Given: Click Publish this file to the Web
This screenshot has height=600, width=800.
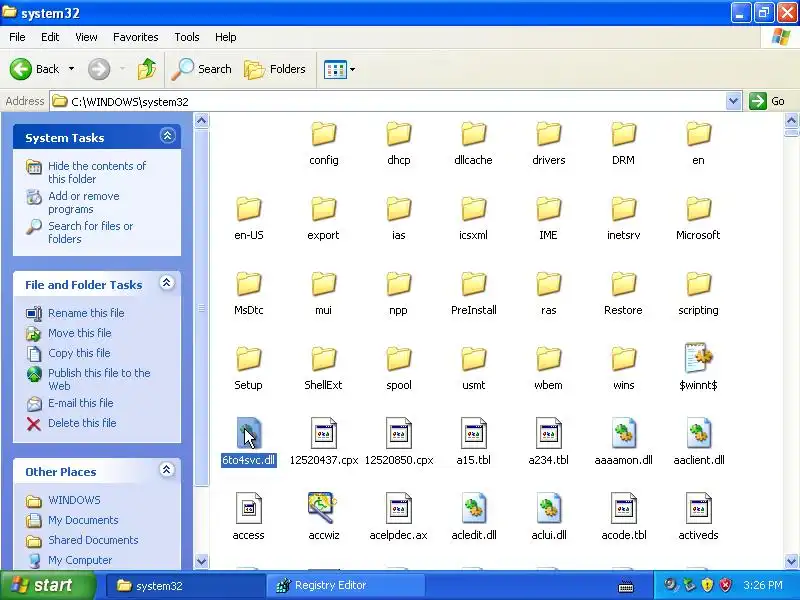Looking at the screenshot, I should (99, 379).
